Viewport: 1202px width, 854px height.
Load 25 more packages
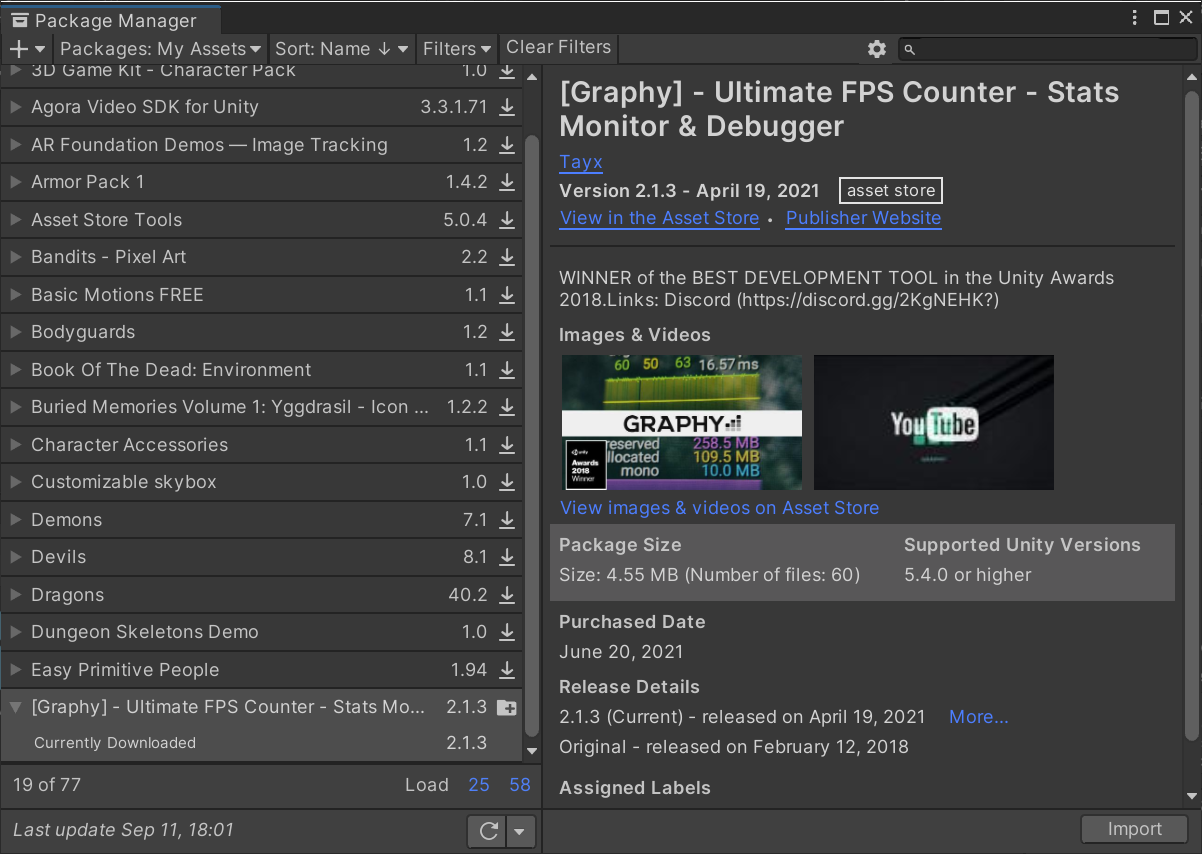[x=479, y=785]
